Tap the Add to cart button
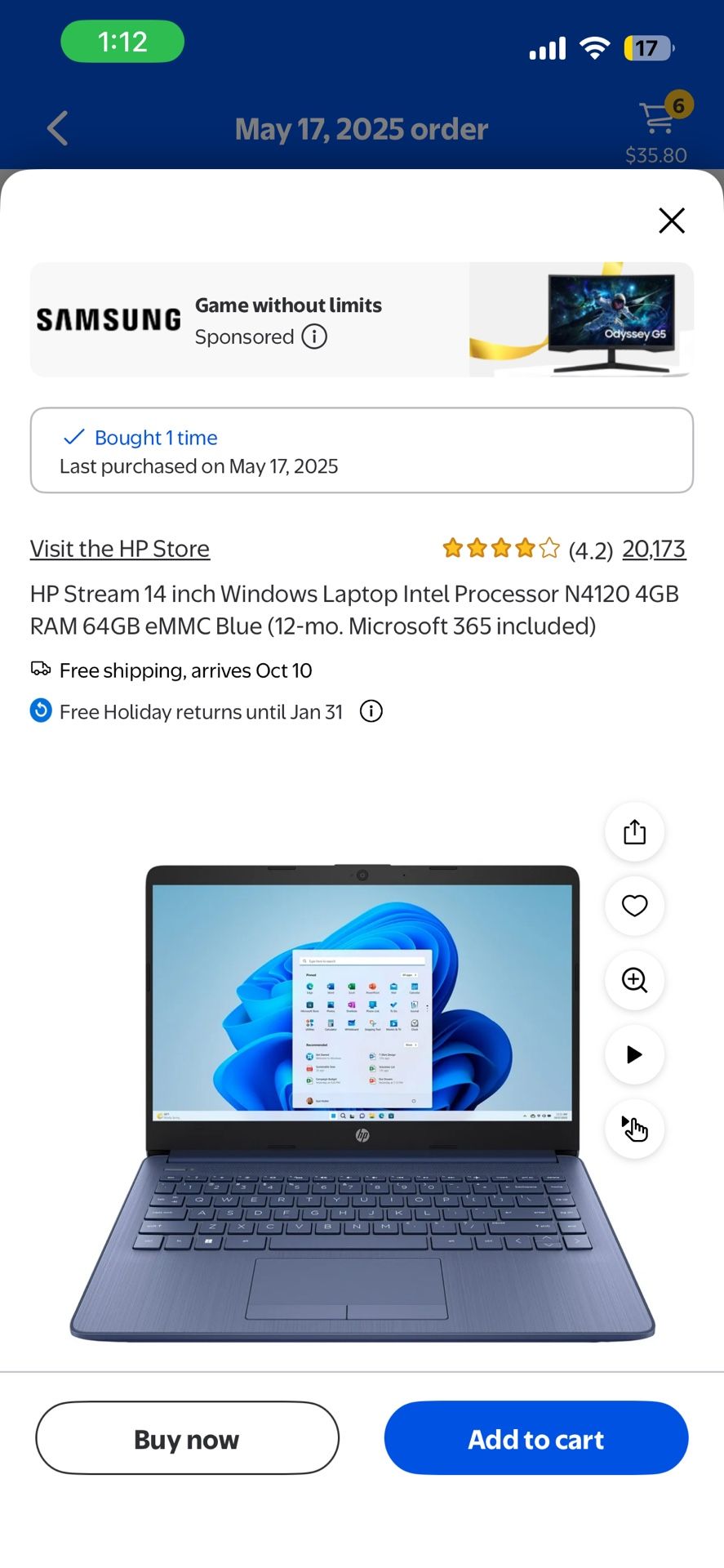 click(536, 1438)
